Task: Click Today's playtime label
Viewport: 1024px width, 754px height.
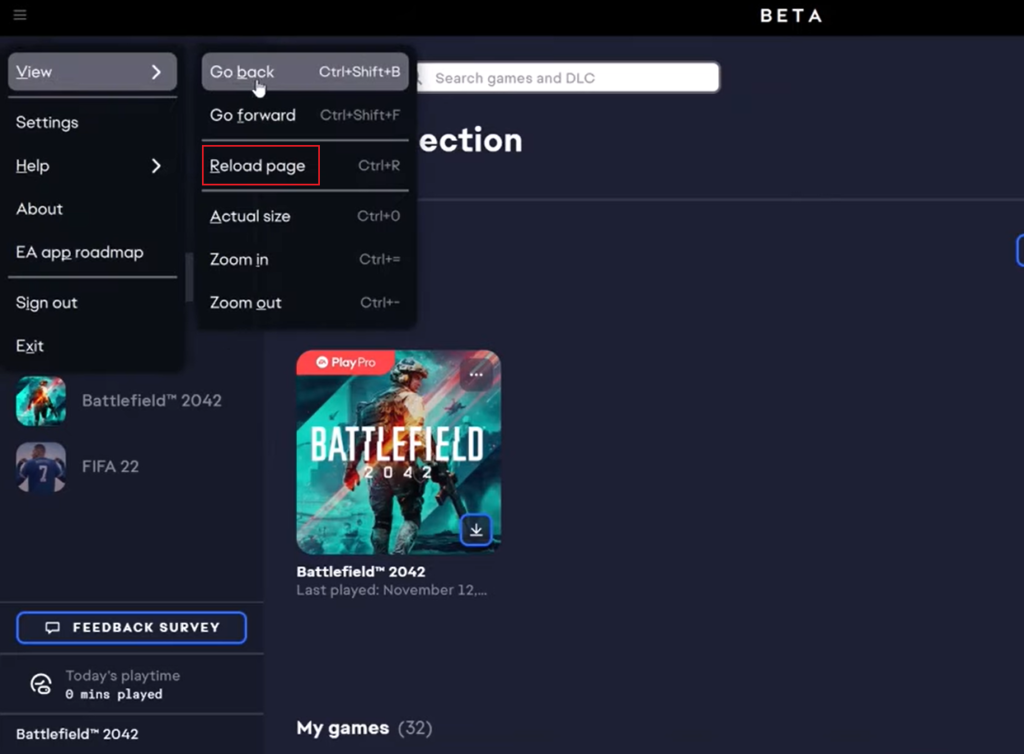Action: pyautogui.click(x=123, y=676)
